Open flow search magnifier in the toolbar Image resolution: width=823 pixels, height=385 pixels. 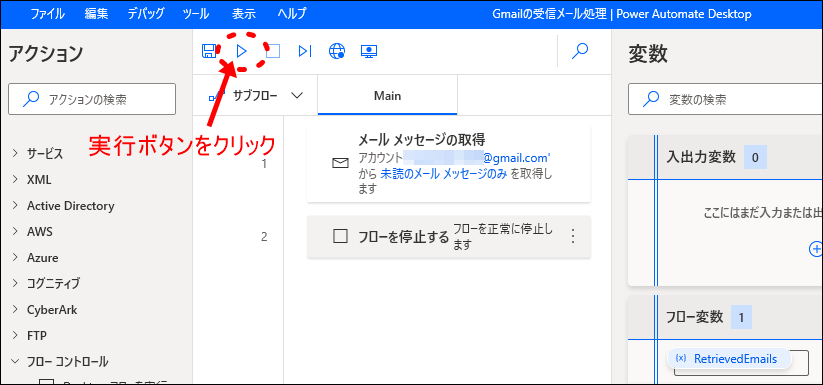580,51
